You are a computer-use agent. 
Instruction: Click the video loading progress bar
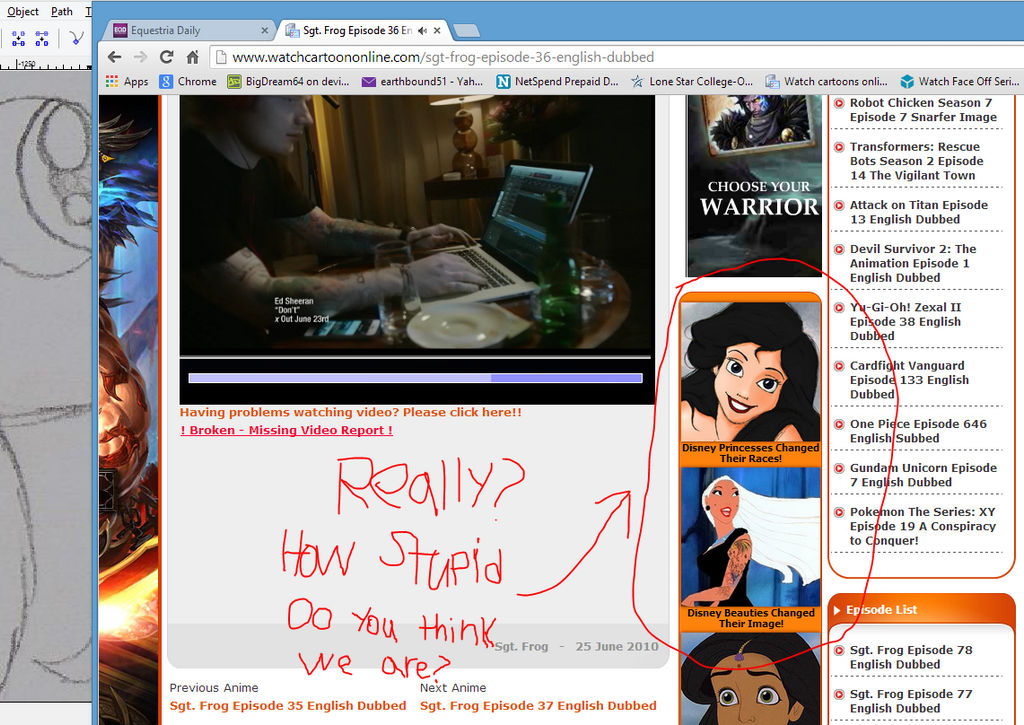point(415,378)
